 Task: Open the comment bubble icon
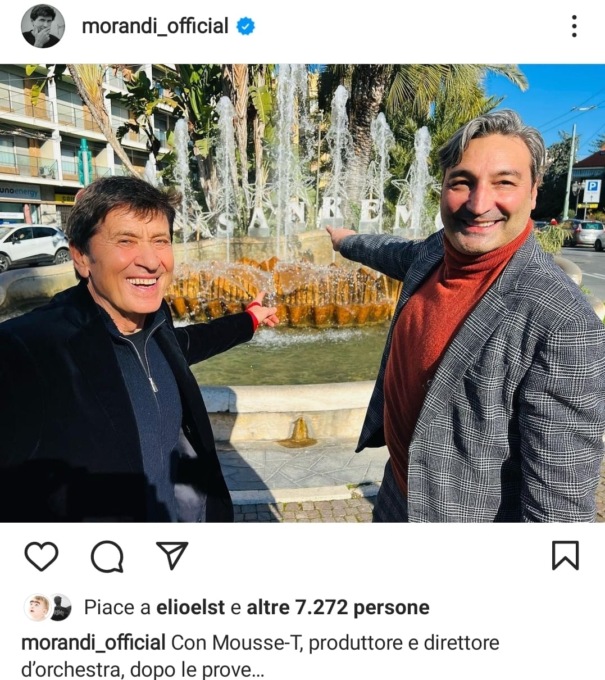click(107, 556)
